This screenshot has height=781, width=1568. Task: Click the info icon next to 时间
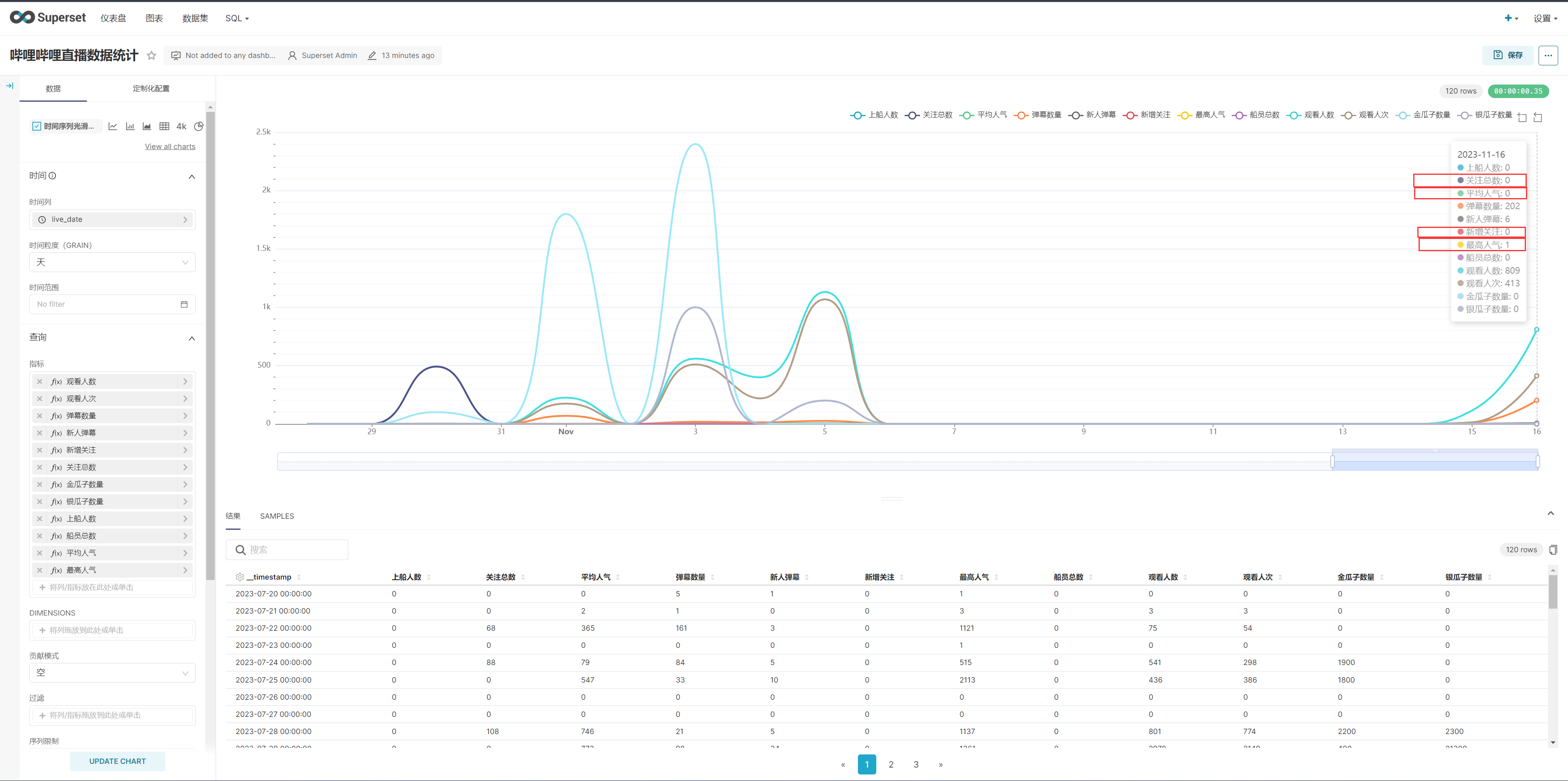pos(52,175)
